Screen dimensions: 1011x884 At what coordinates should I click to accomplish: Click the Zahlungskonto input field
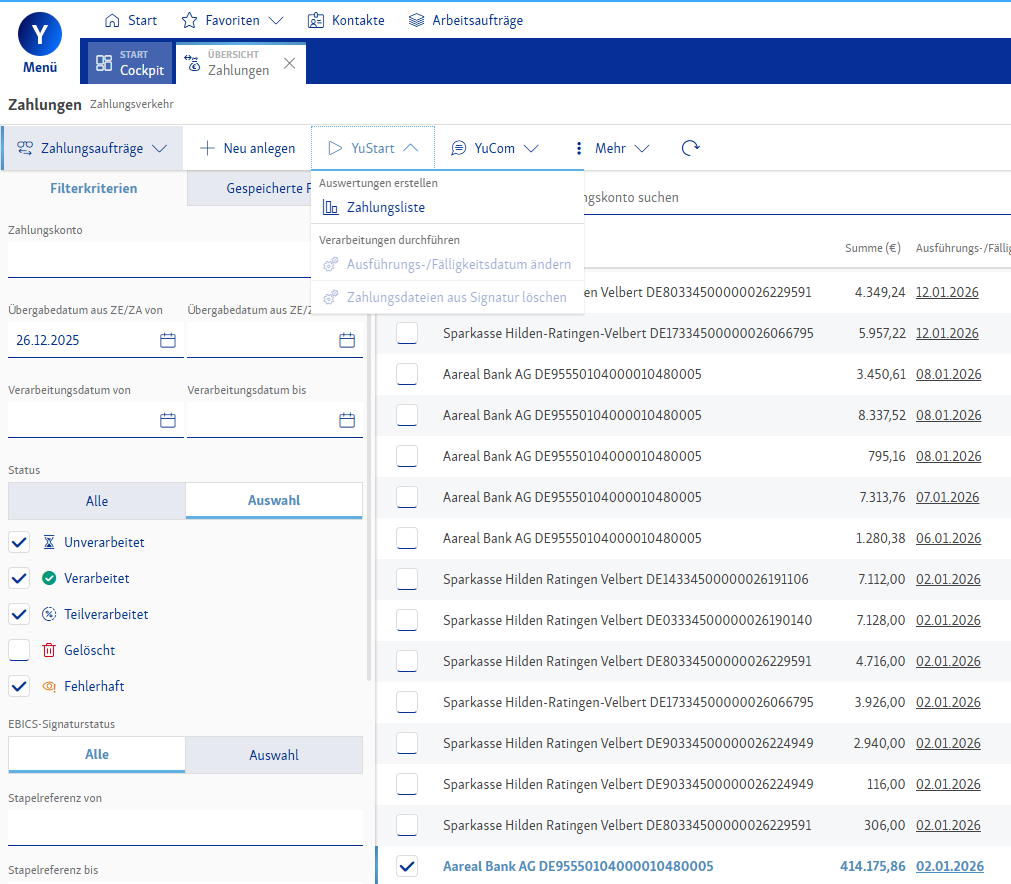(185, 260)
